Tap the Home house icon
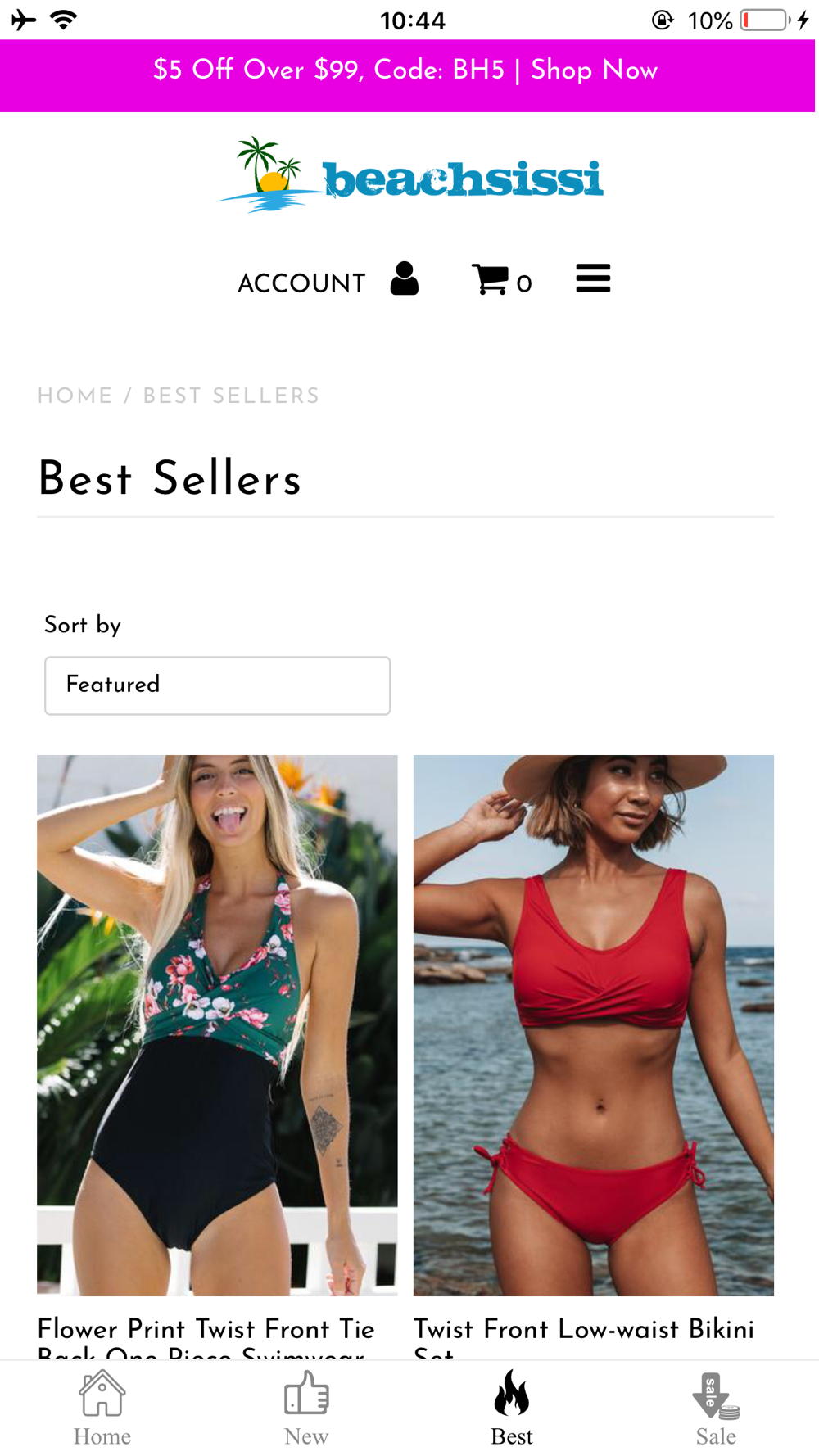 (x=102, y=1393)
